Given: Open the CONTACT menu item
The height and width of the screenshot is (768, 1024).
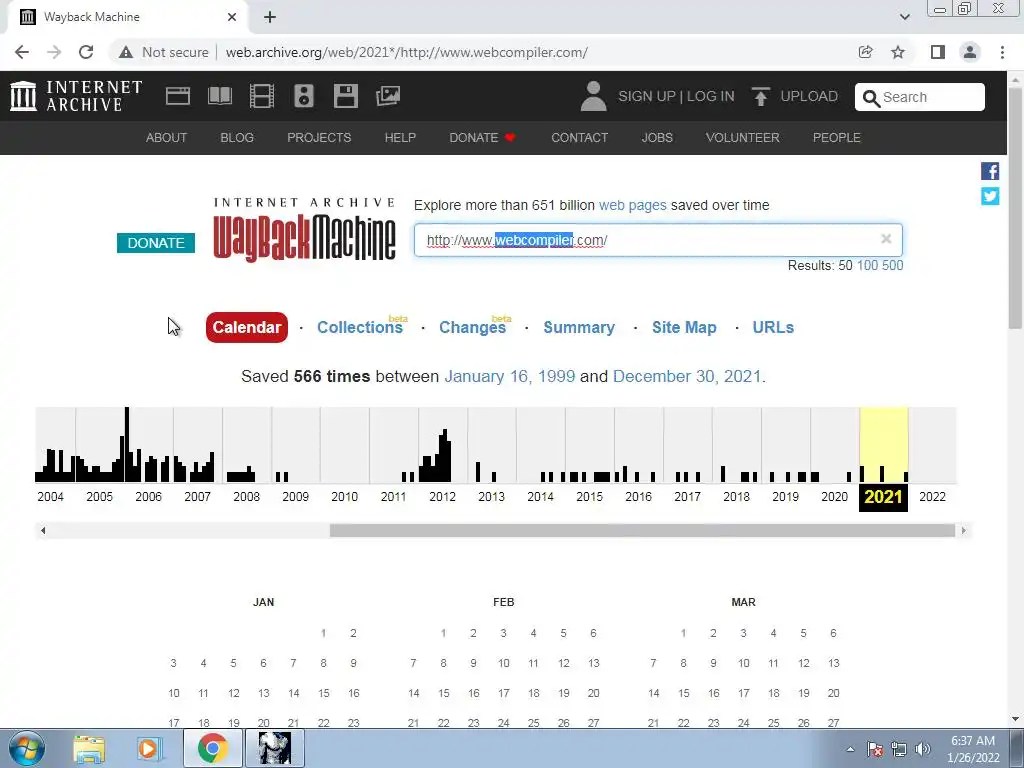Looking at the screenshot, I should pyautogui.click(x=579, y=138).
